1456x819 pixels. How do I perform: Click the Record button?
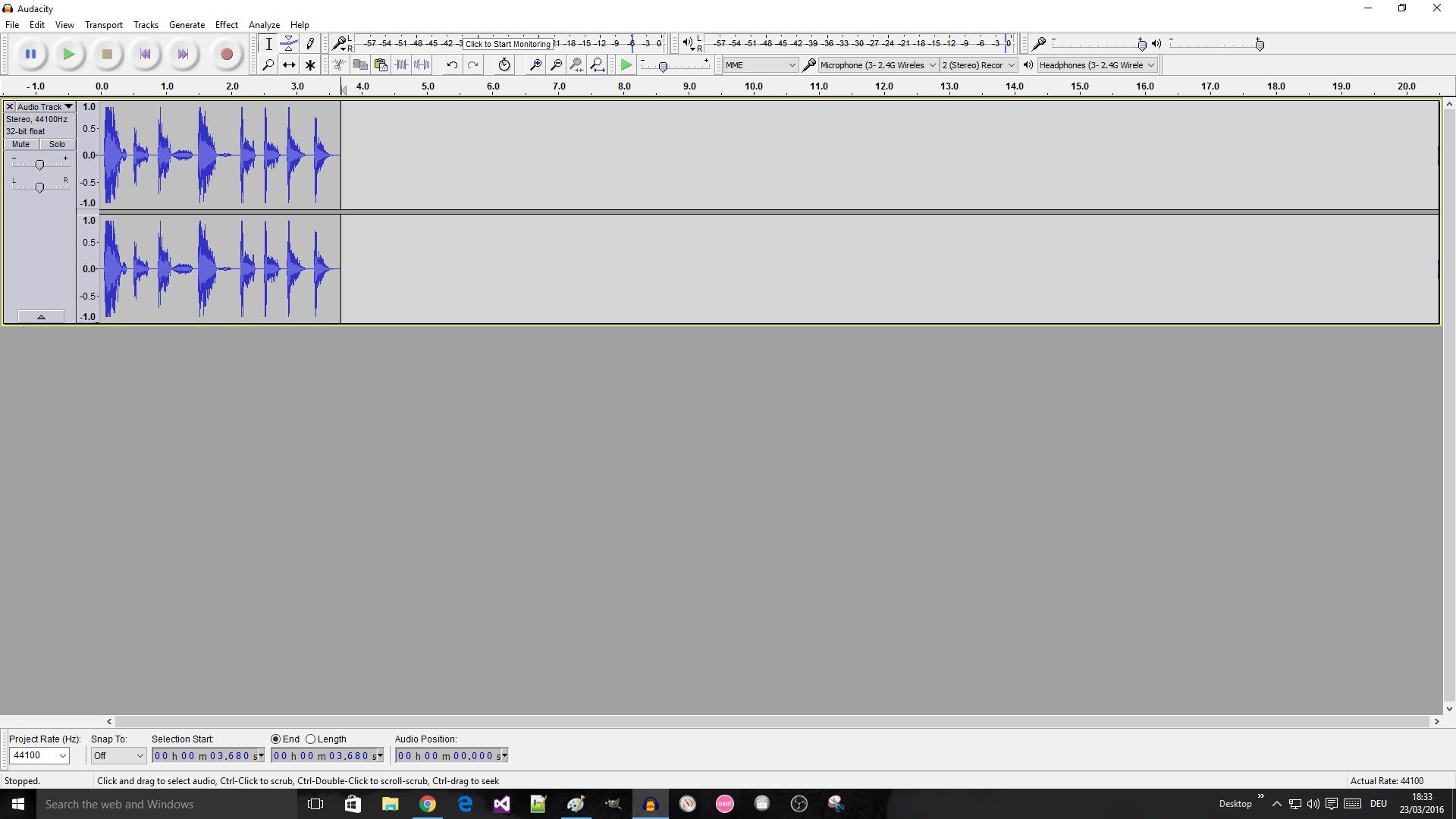(226, 54)
